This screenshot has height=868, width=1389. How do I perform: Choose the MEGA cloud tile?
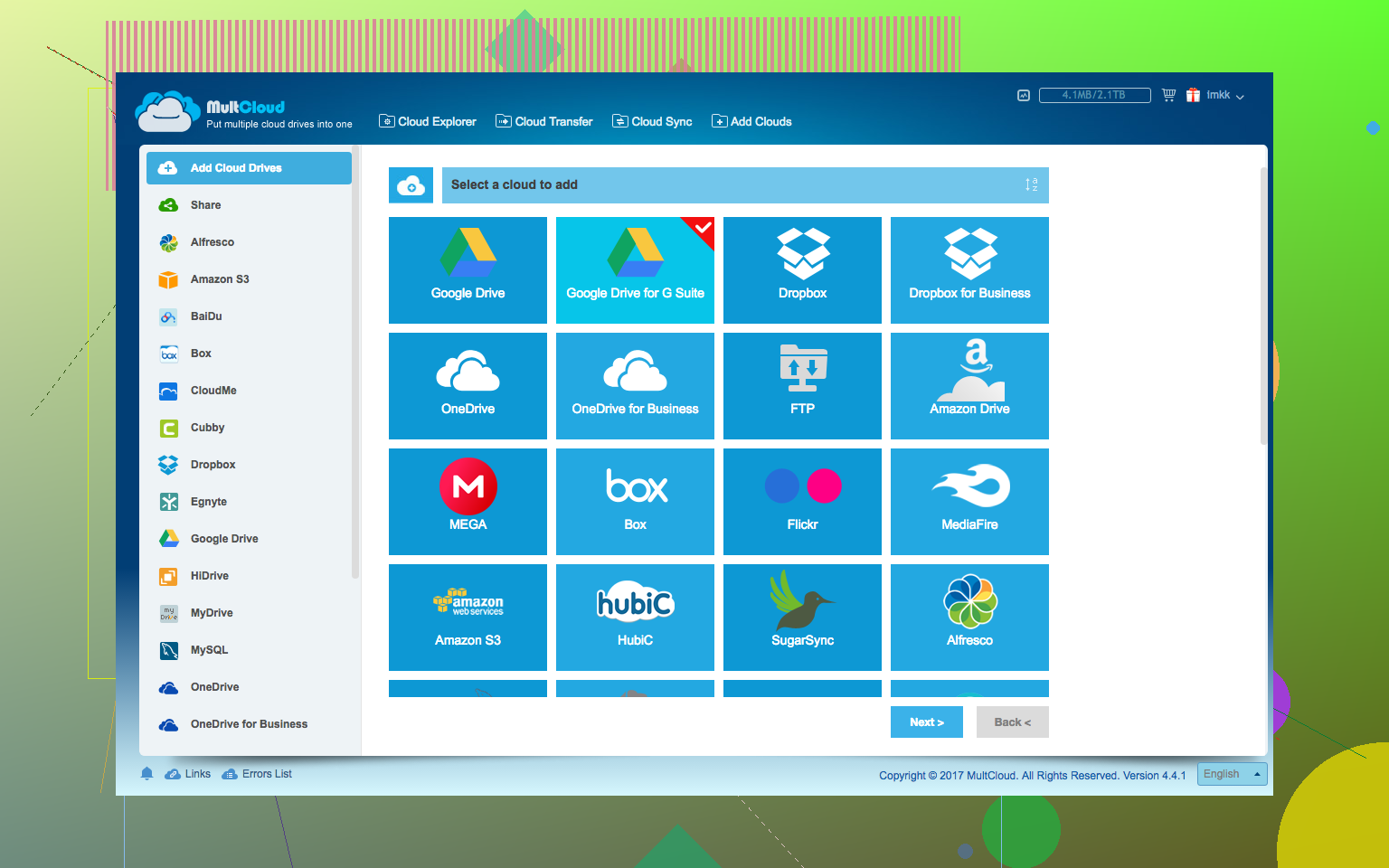click(x=468, y=501)
